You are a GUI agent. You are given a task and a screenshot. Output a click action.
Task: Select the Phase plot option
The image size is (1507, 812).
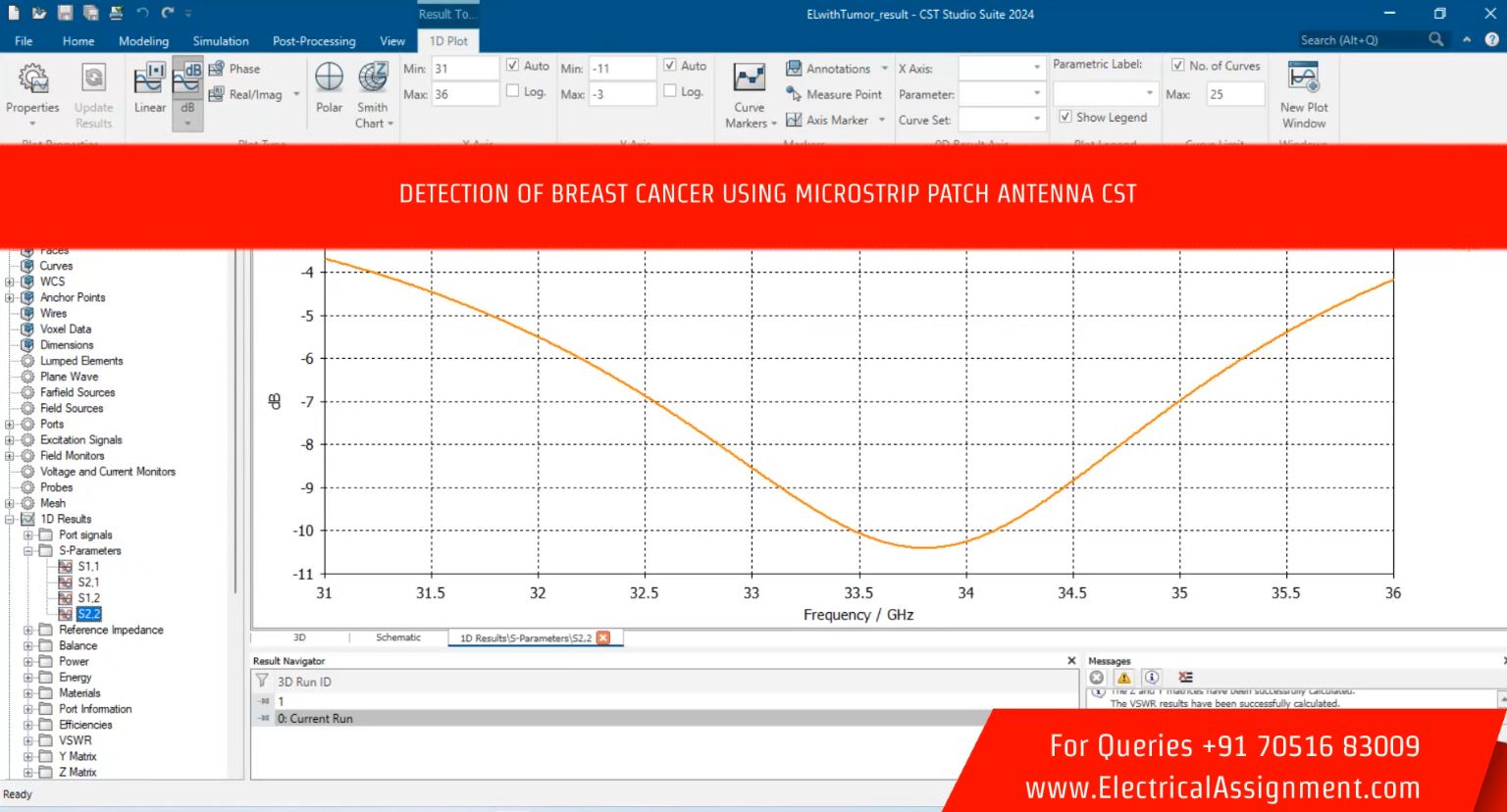(235, 69)
